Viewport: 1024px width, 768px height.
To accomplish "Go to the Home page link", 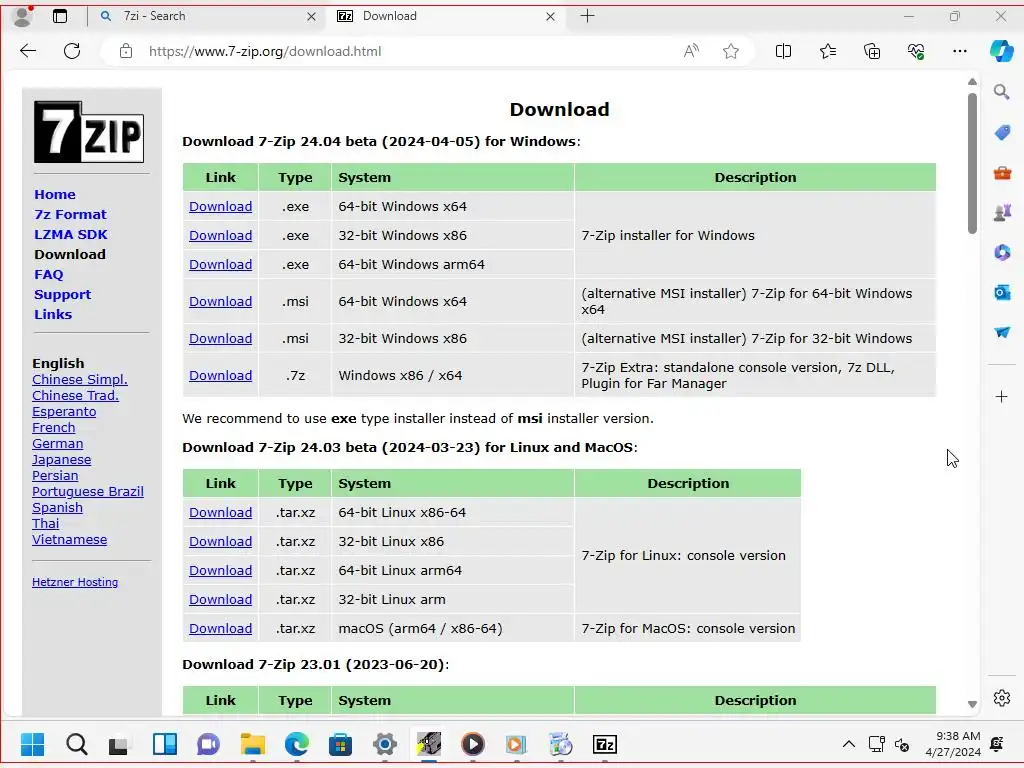I will [x=55, y=195].
